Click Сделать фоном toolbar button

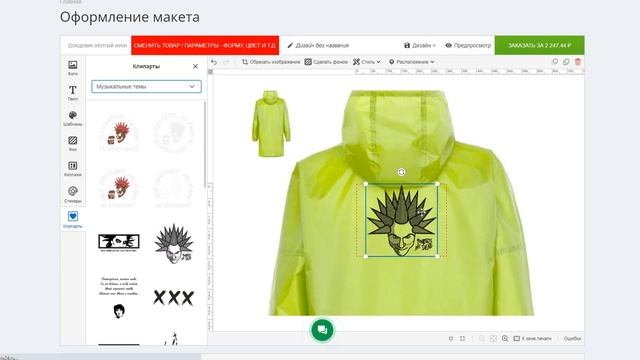coord(326,62)
